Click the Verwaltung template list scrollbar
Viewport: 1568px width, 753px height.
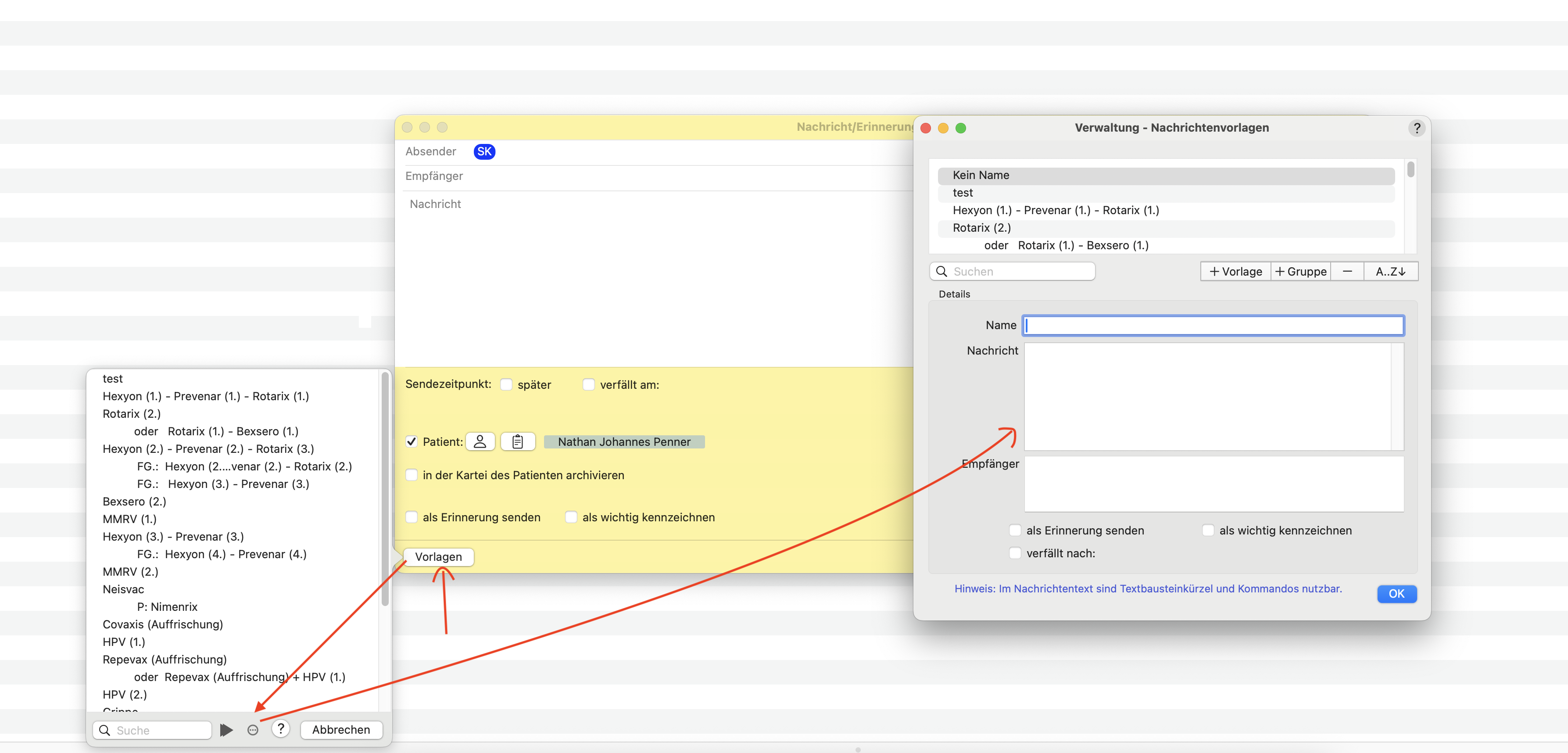1410,206
